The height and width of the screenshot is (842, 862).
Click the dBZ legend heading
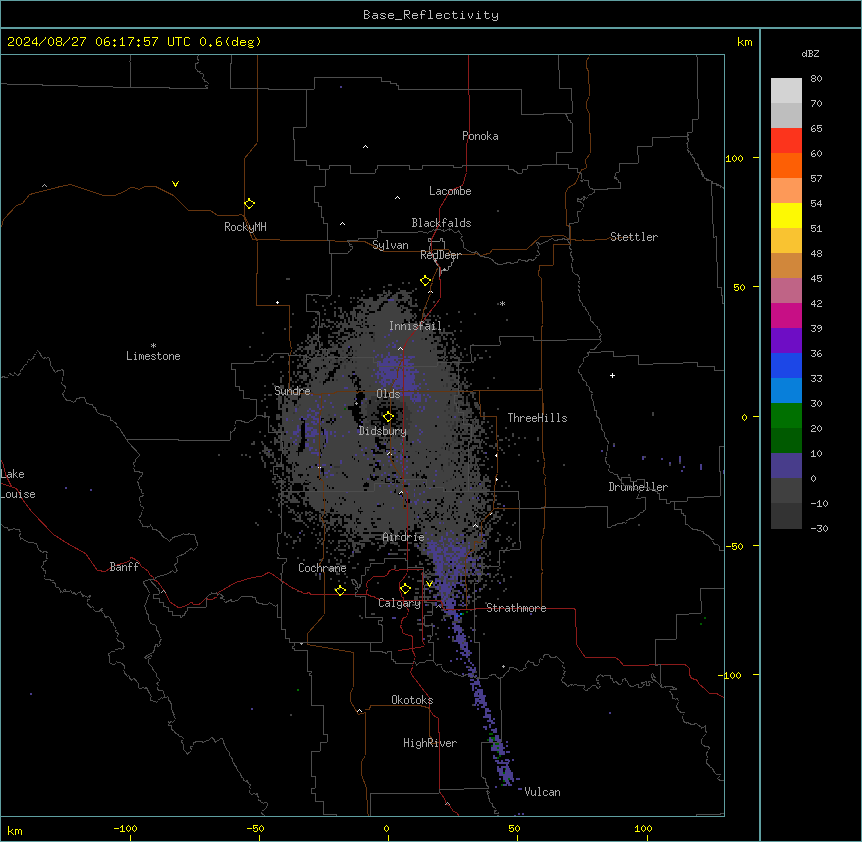coord(810,53)
